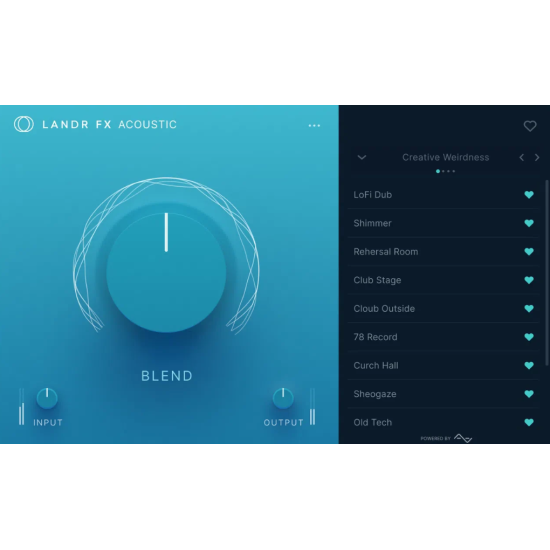Click the LANDR FX ACOUSTIC title
This screenshot has width=550, height=550.
click(109, 125)
